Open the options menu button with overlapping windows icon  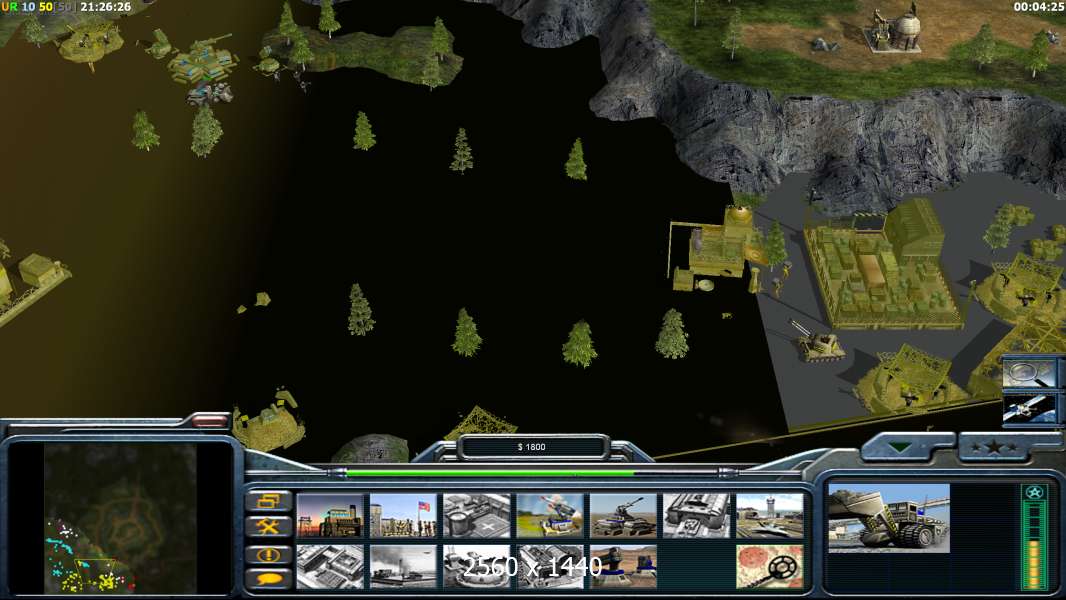[x=269, y=501]
